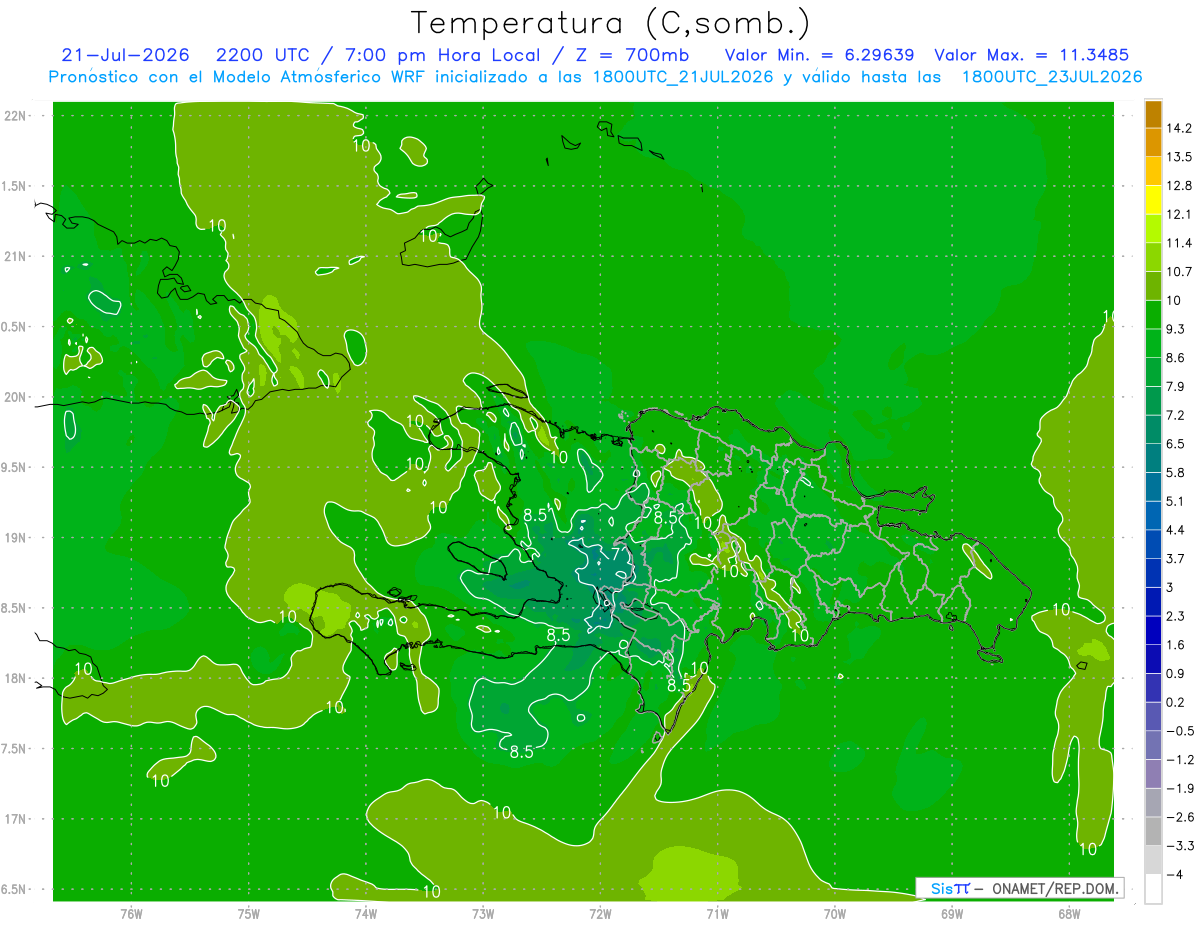Image resolution: width=1200 pixels, height=927 pixels.
Task: Click the '74W' longitude axis label
Action: pos(366,913)
